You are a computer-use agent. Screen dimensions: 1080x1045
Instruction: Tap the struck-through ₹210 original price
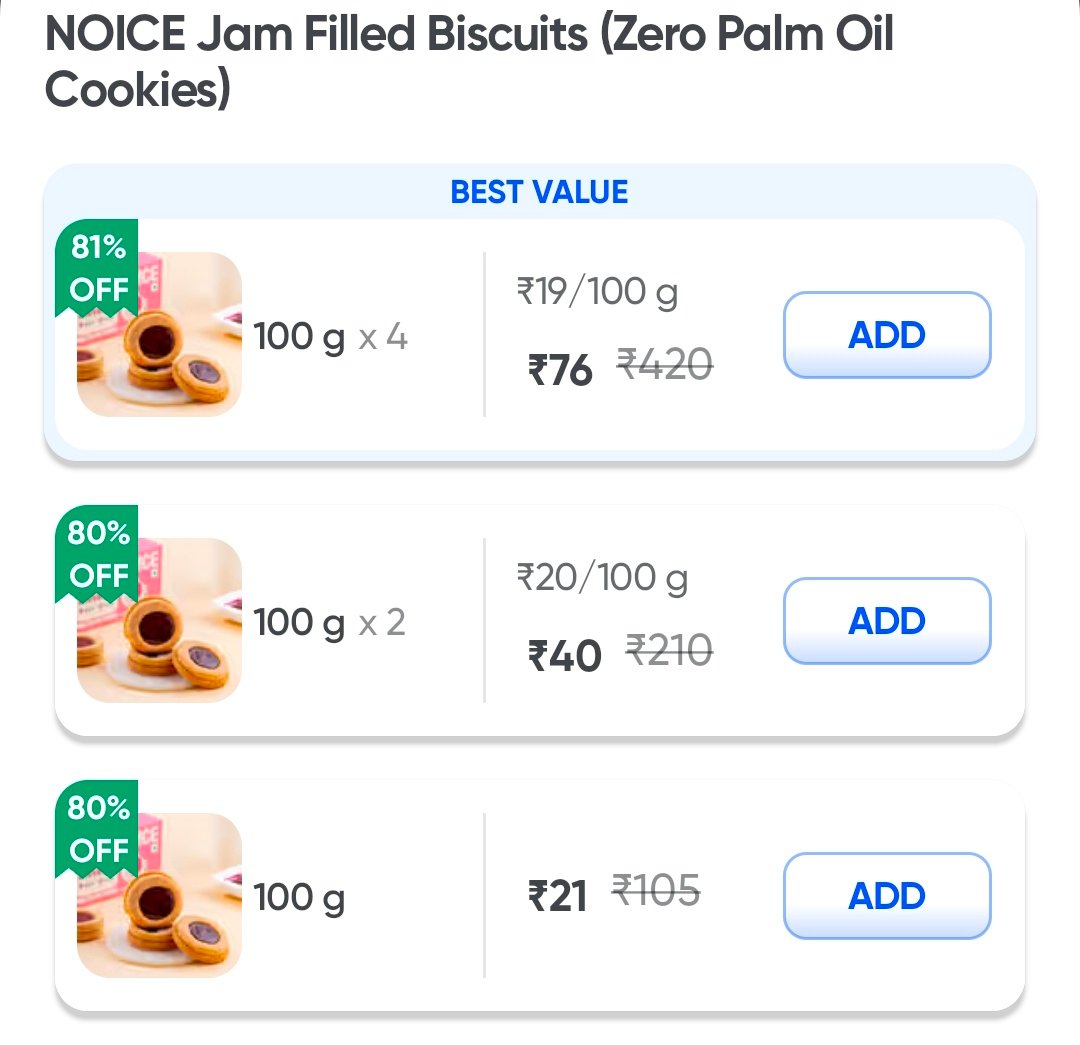pyautogui.click(x=669, y=651)
